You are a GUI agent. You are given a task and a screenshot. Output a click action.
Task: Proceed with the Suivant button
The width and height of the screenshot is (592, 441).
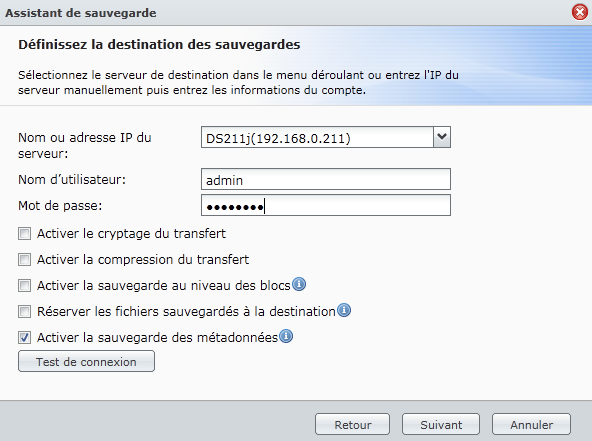pos(441,424)
